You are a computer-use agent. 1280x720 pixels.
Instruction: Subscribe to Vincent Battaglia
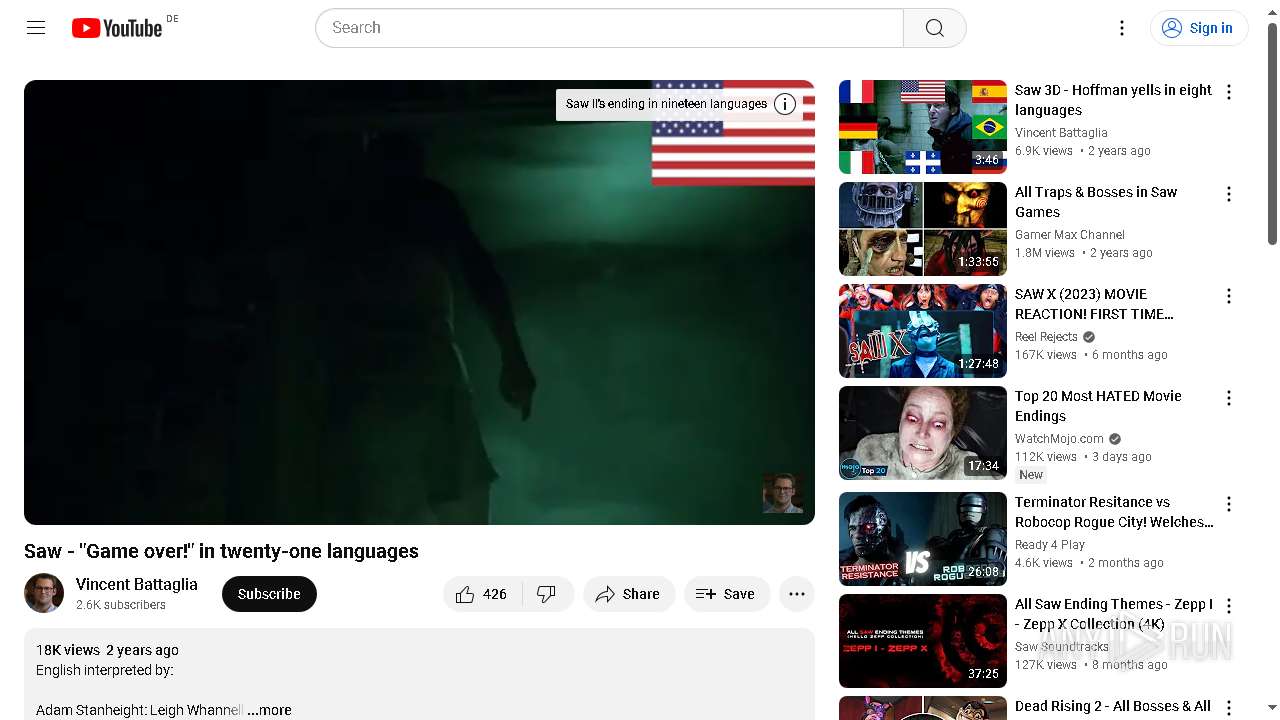coord(269,594)
